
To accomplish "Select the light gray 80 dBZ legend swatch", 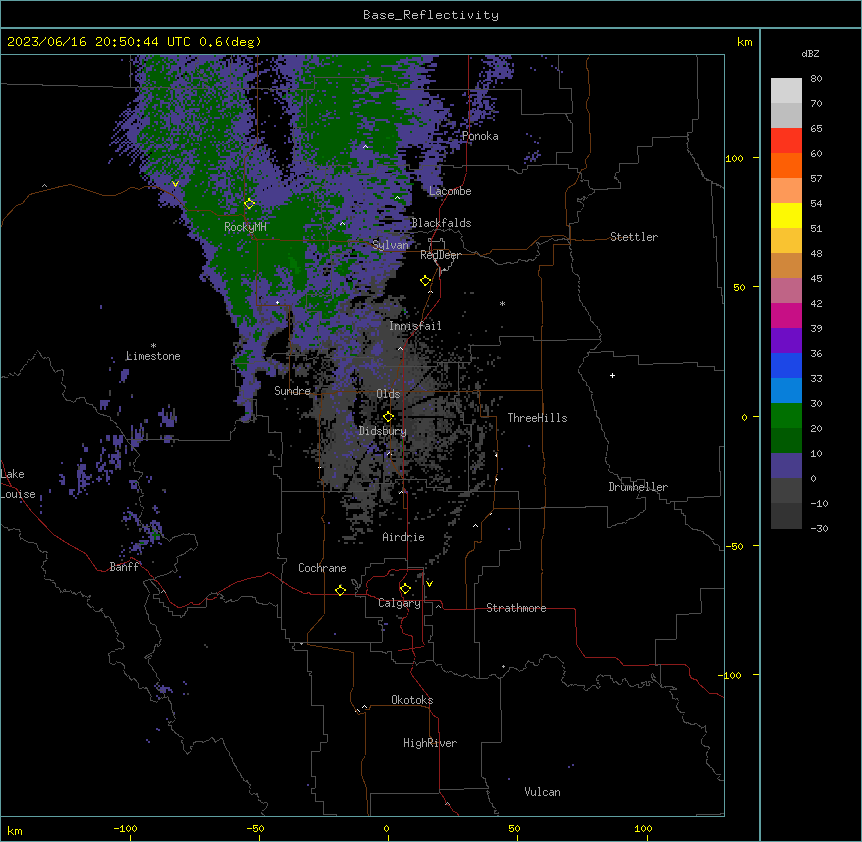I will click(x=786, y=90).
